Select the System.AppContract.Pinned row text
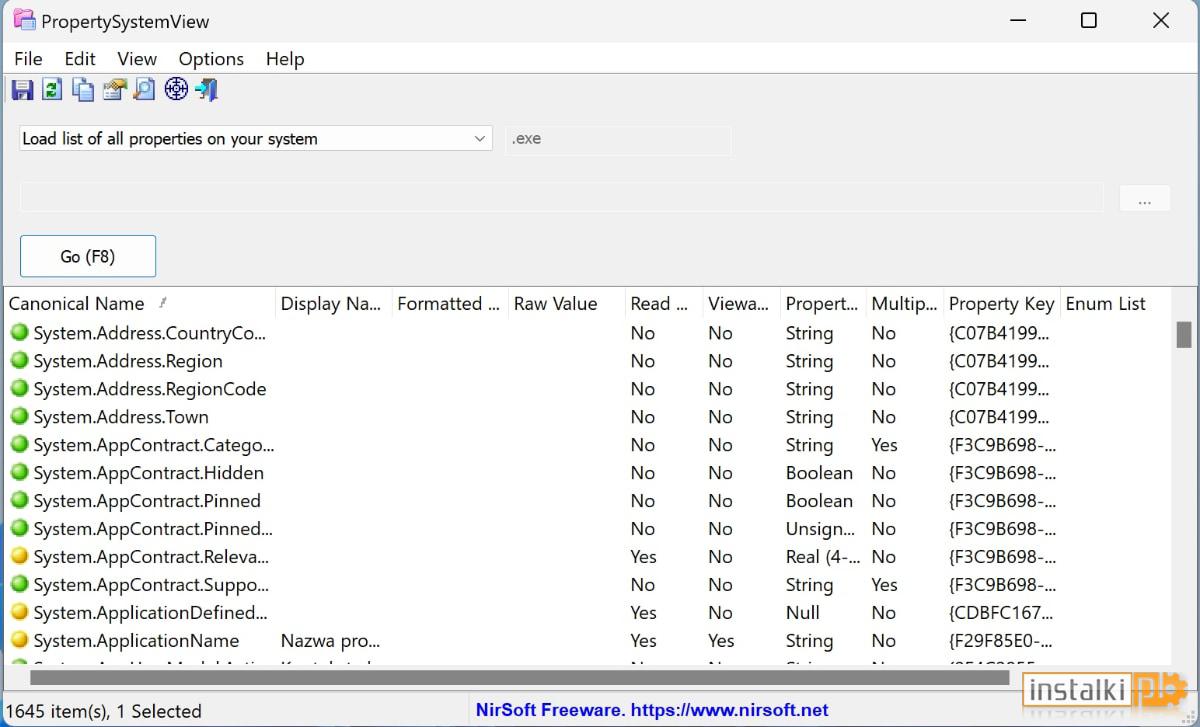1200x727 pixels. 147,501
